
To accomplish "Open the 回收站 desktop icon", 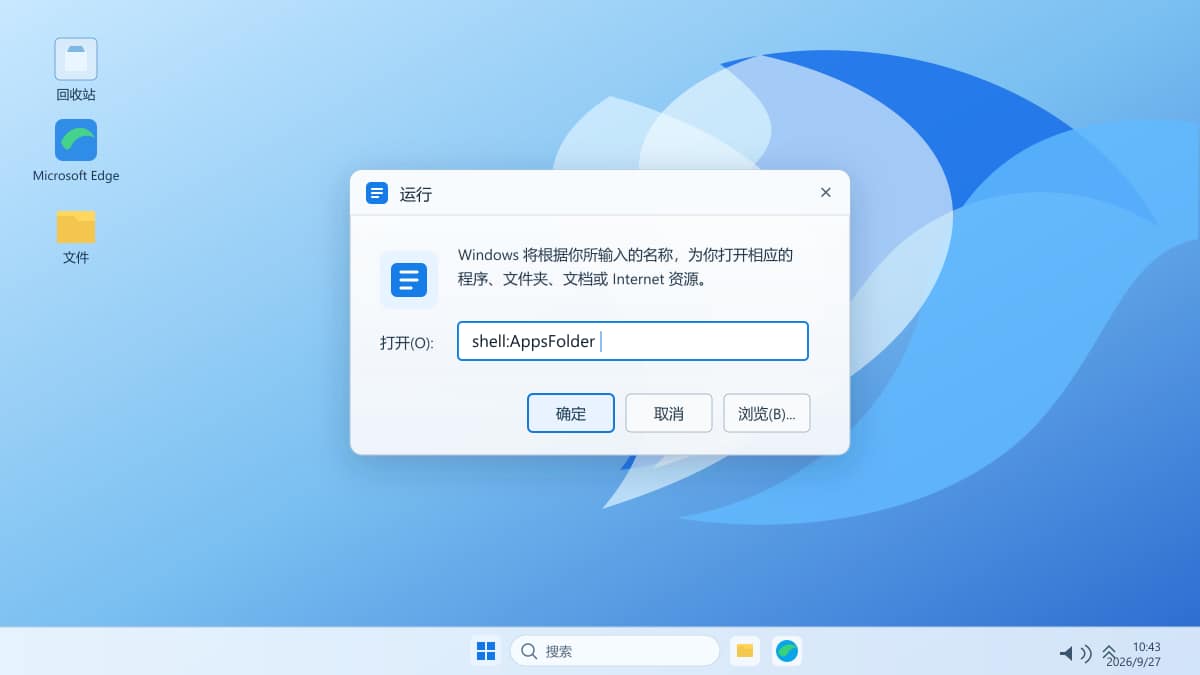I will (x=76, y=70).
